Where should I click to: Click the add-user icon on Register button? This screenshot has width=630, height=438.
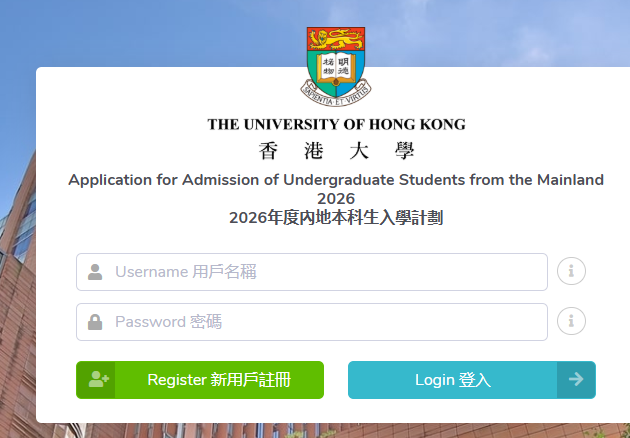pos(97,380)
